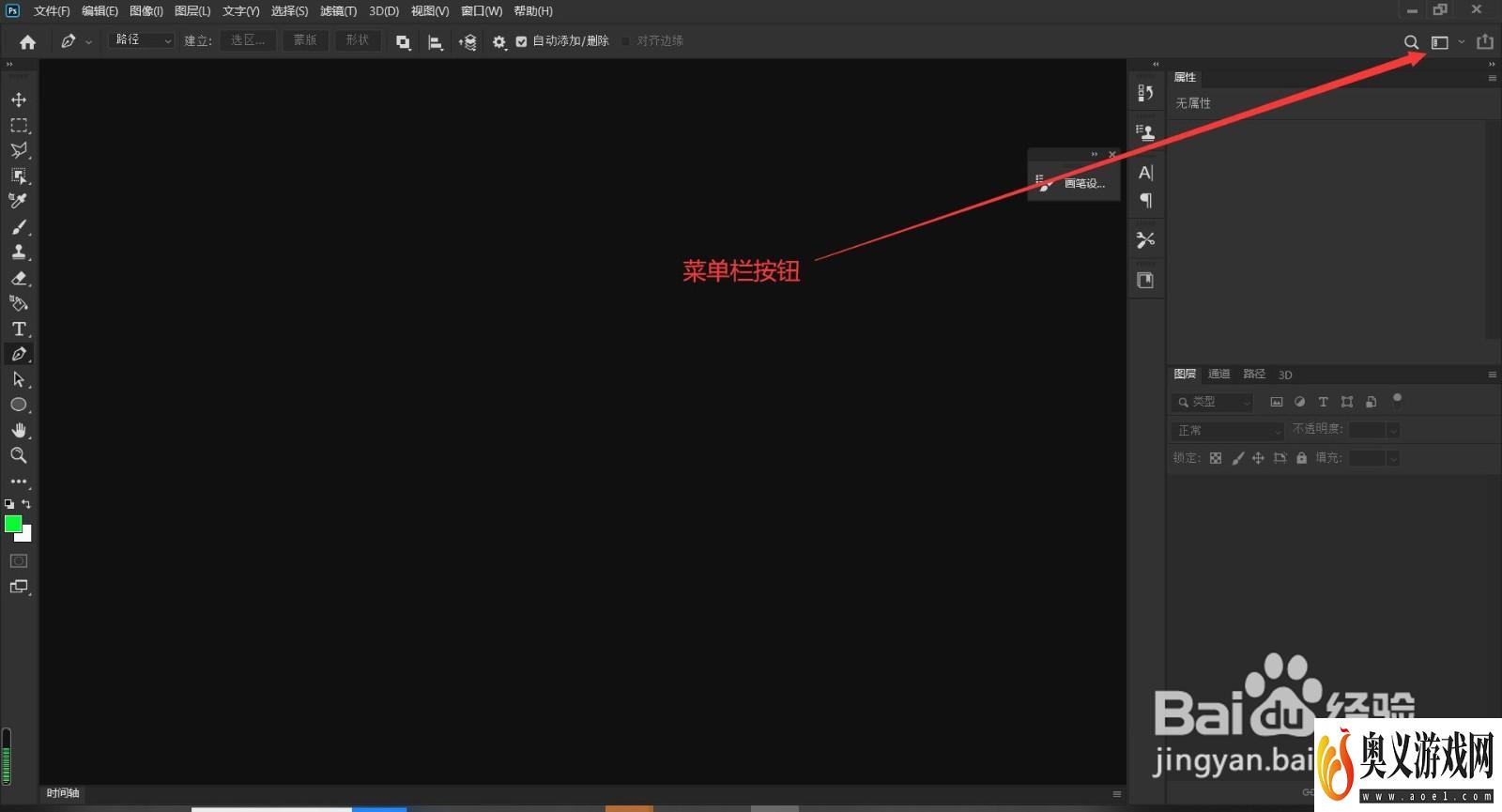The image size is (1502, 812).
Task: Select the Zoom tool in toolbox
Action: coord(19,455)
